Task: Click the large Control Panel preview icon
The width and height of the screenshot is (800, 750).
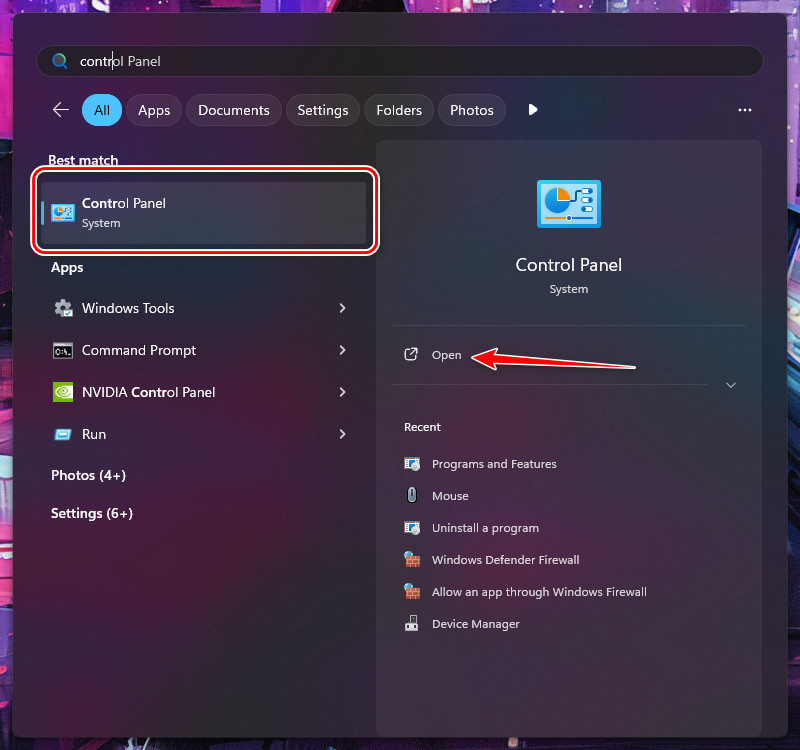Action: pos(569,204)
